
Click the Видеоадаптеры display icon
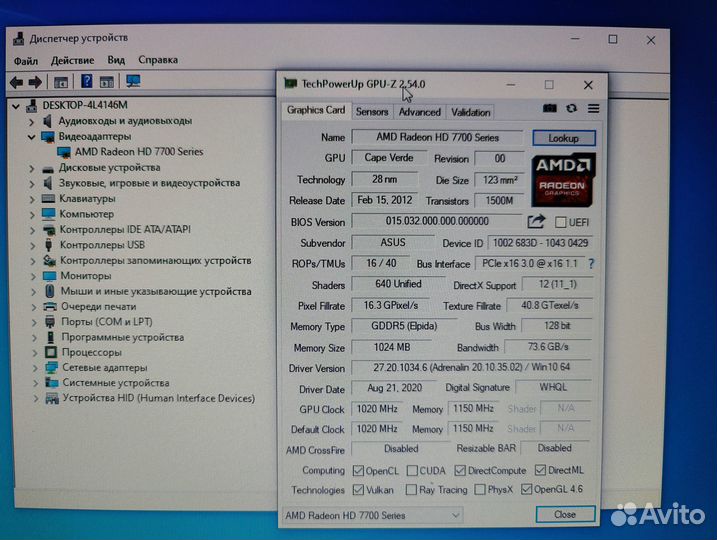48,137
